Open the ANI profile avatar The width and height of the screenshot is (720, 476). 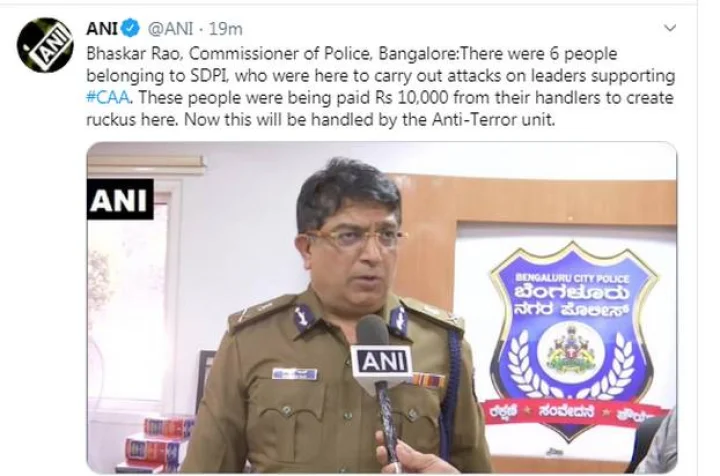coord(45,45)
